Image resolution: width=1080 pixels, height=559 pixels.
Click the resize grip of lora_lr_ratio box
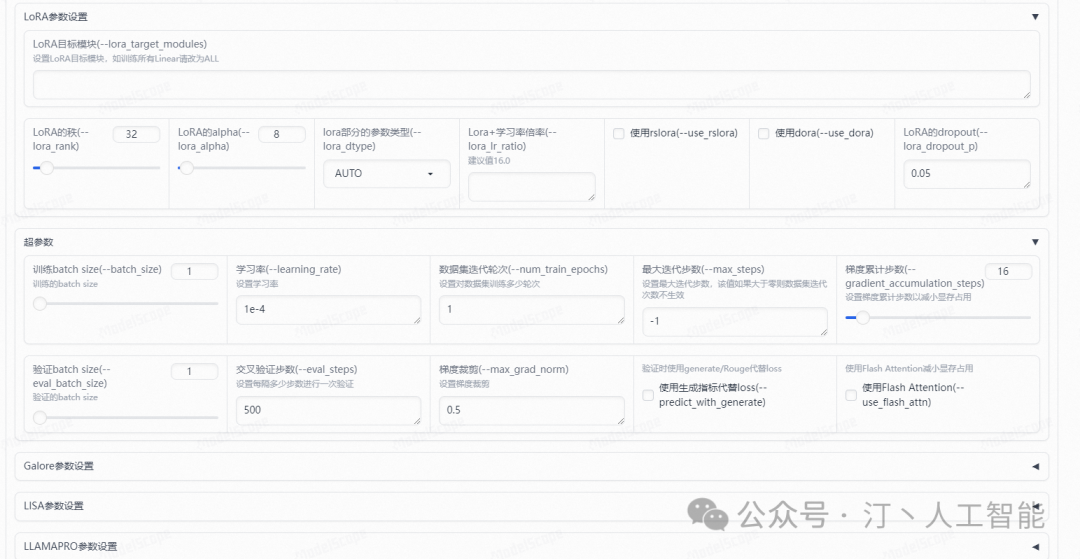click(591, 197)
